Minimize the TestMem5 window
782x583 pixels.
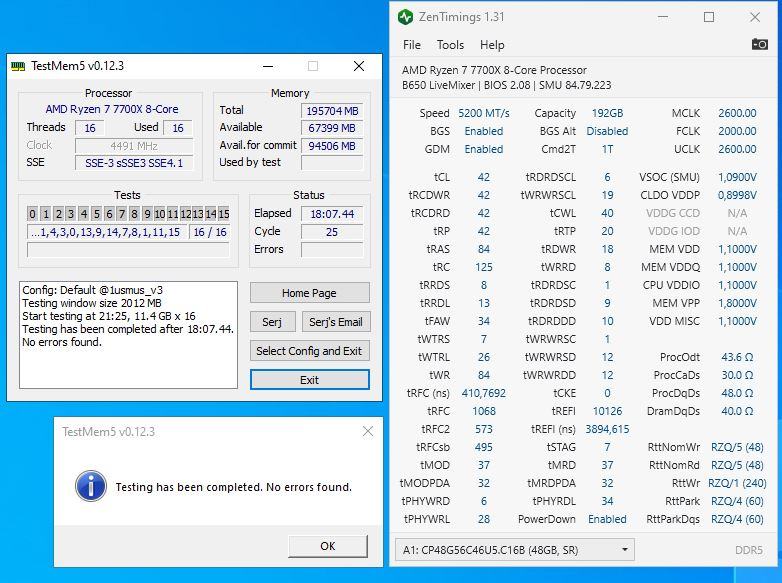point(268,66)
